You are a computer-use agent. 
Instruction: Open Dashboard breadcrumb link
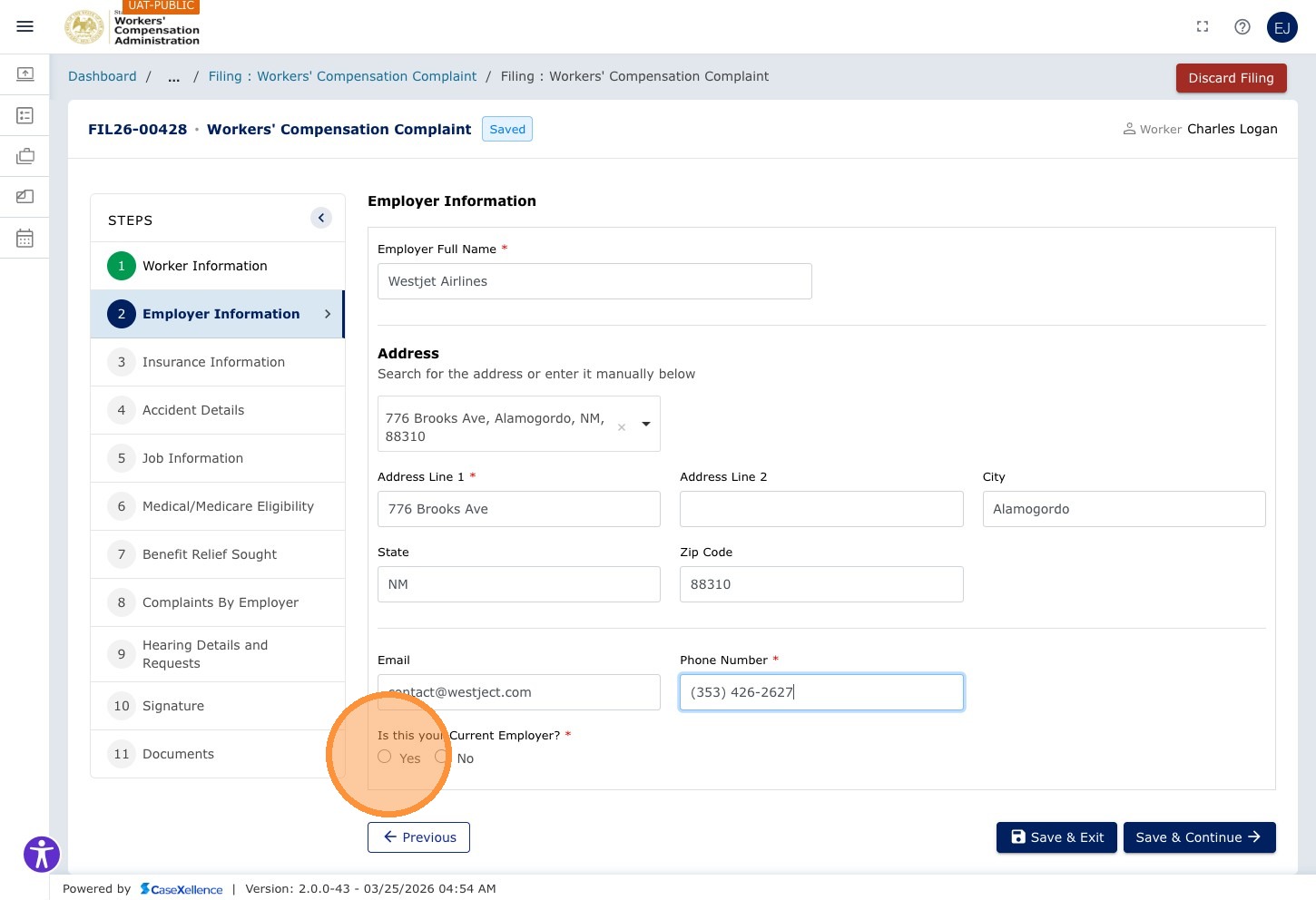pyautogui.click(x=103, y=76)
